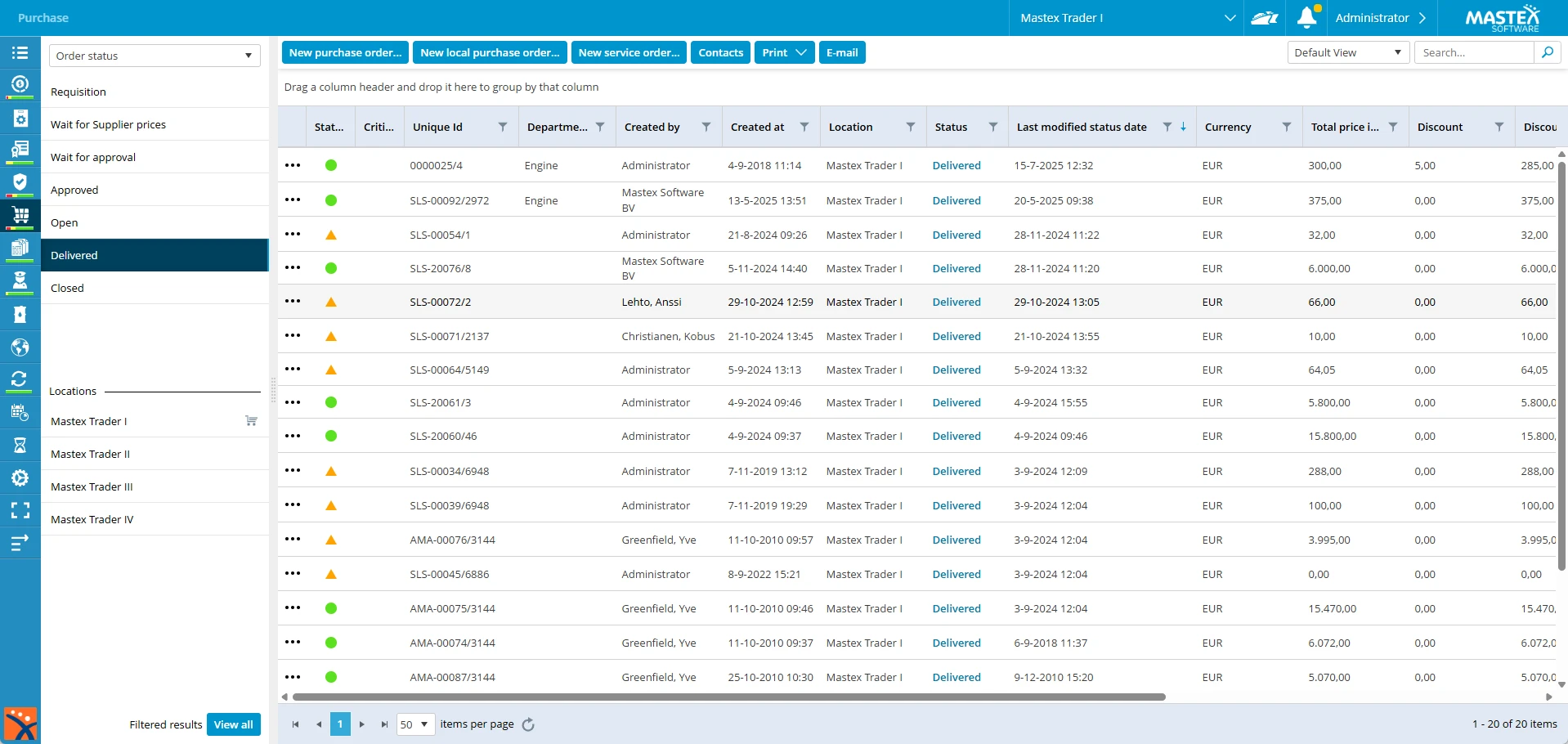This screenshot has width=1568, height=744.
Task: Click the Contacts button
Action: (720, 52)
